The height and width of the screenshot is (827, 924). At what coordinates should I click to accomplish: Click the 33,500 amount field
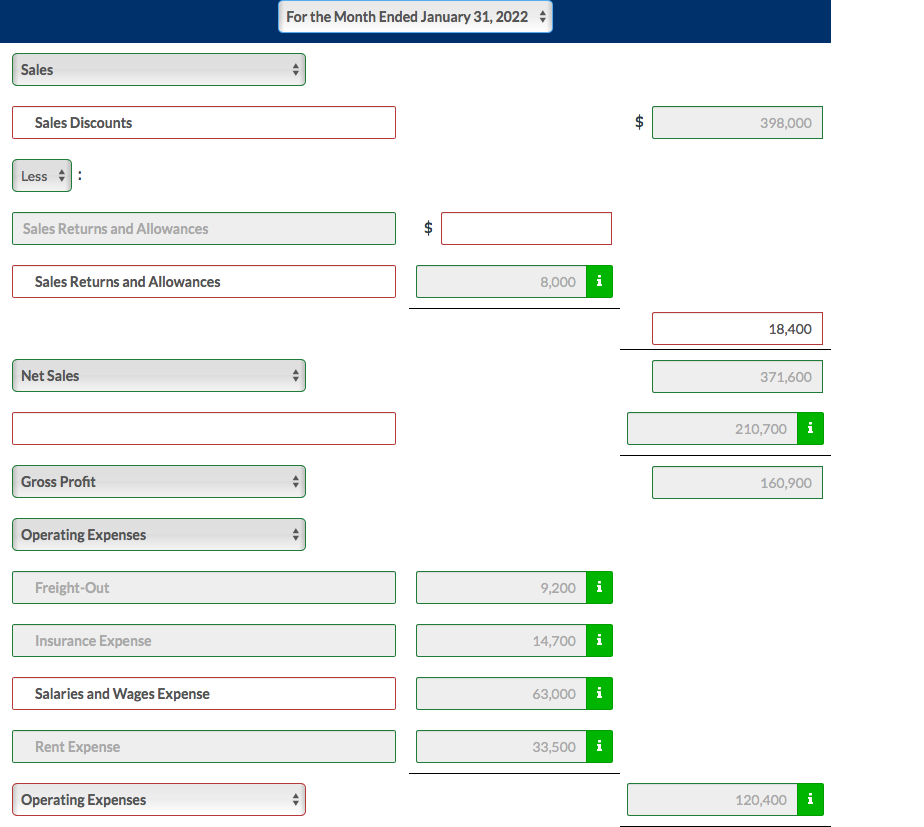501,746
